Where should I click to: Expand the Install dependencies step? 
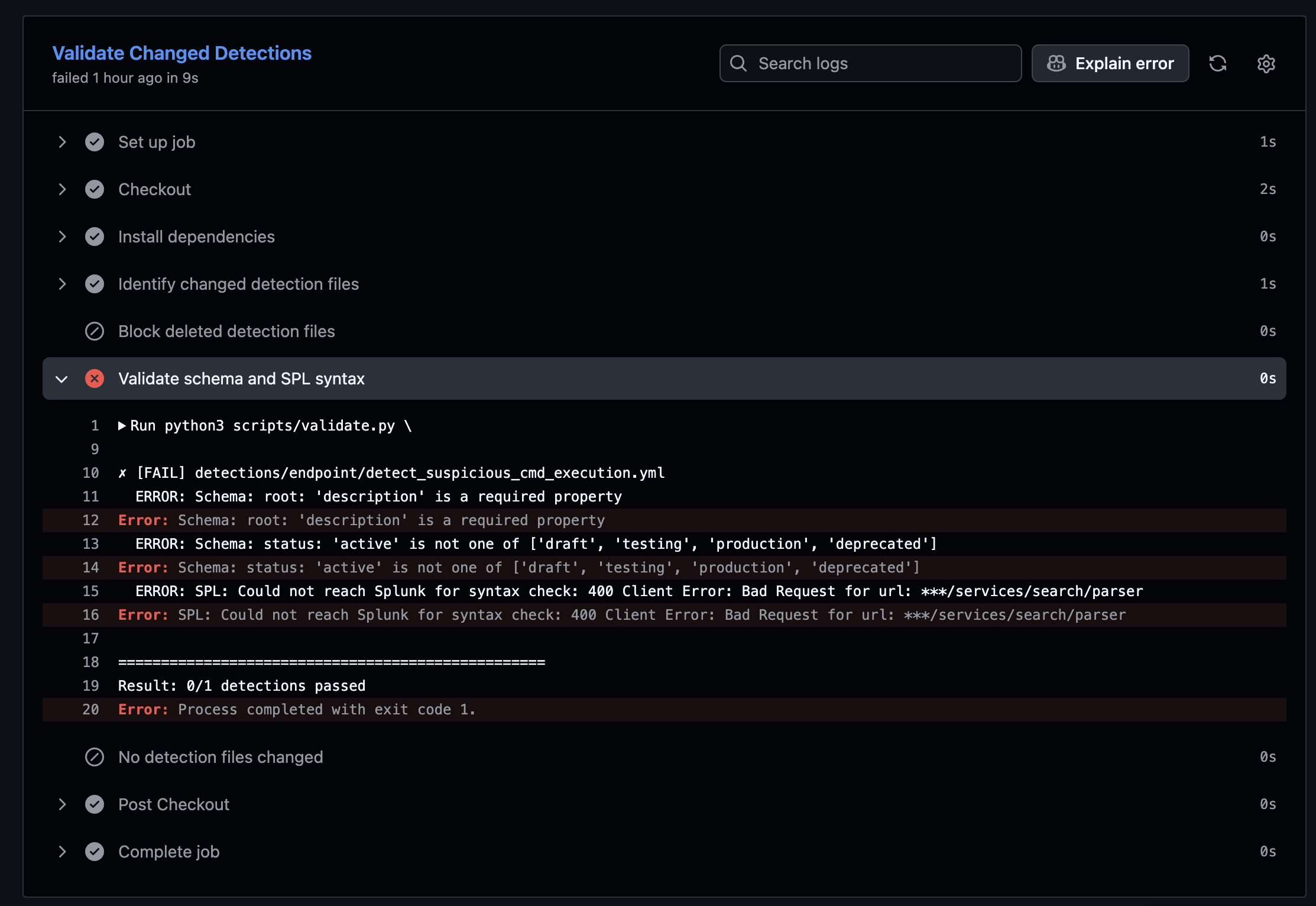pos(62,237)
